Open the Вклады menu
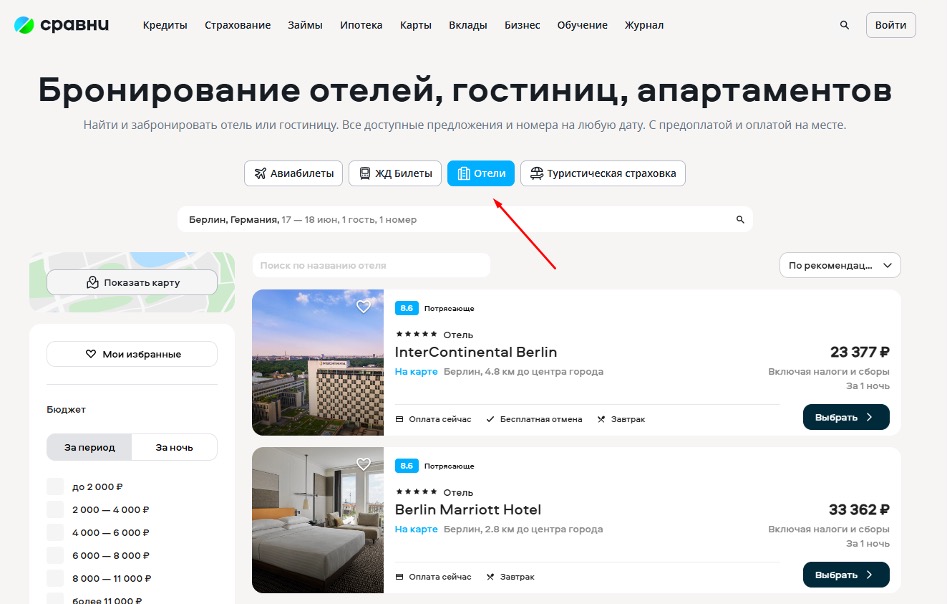This screenshot has width=948, height=604. tap(468, 25)
